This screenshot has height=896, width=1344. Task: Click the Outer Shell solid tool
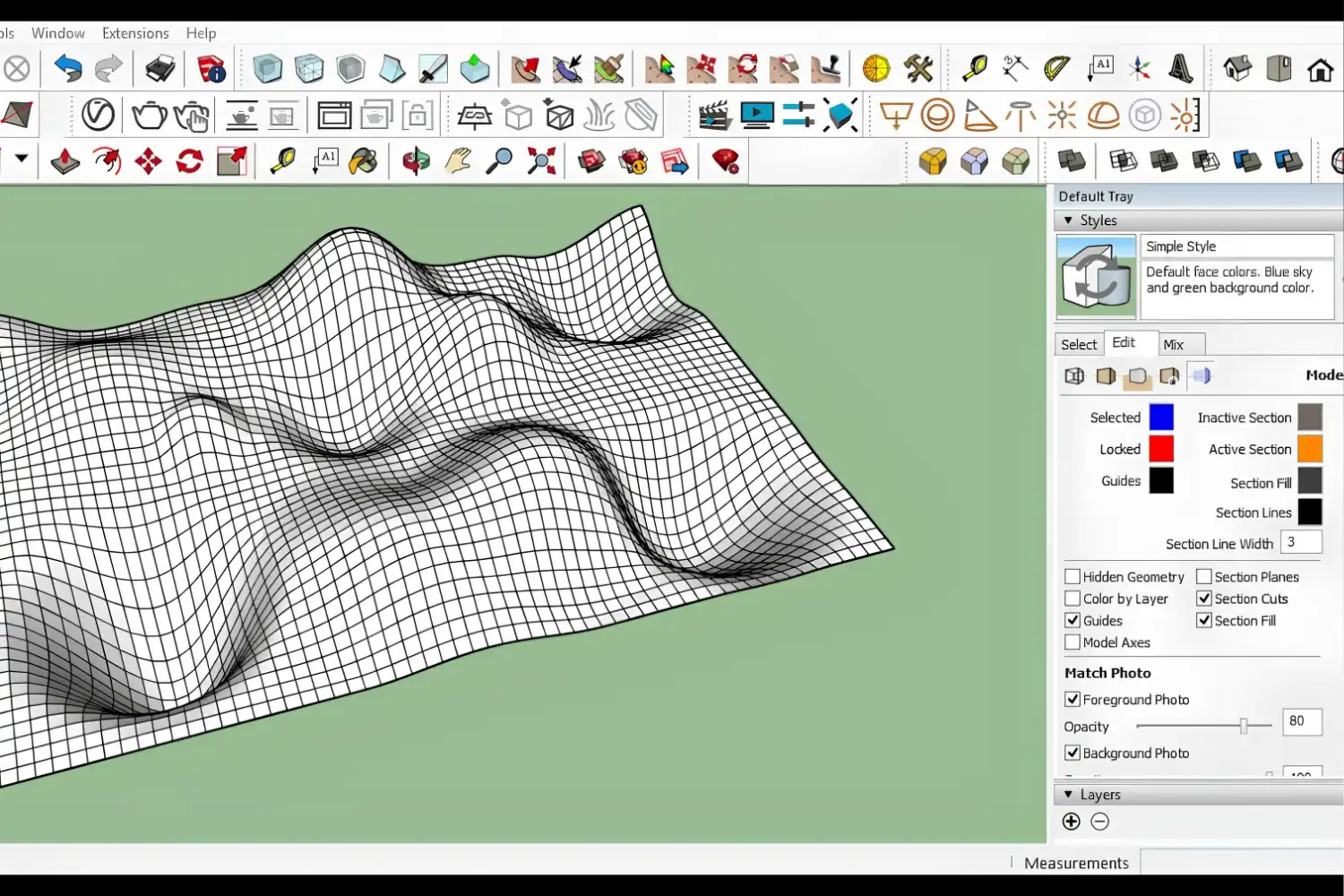pos(1072,161)
